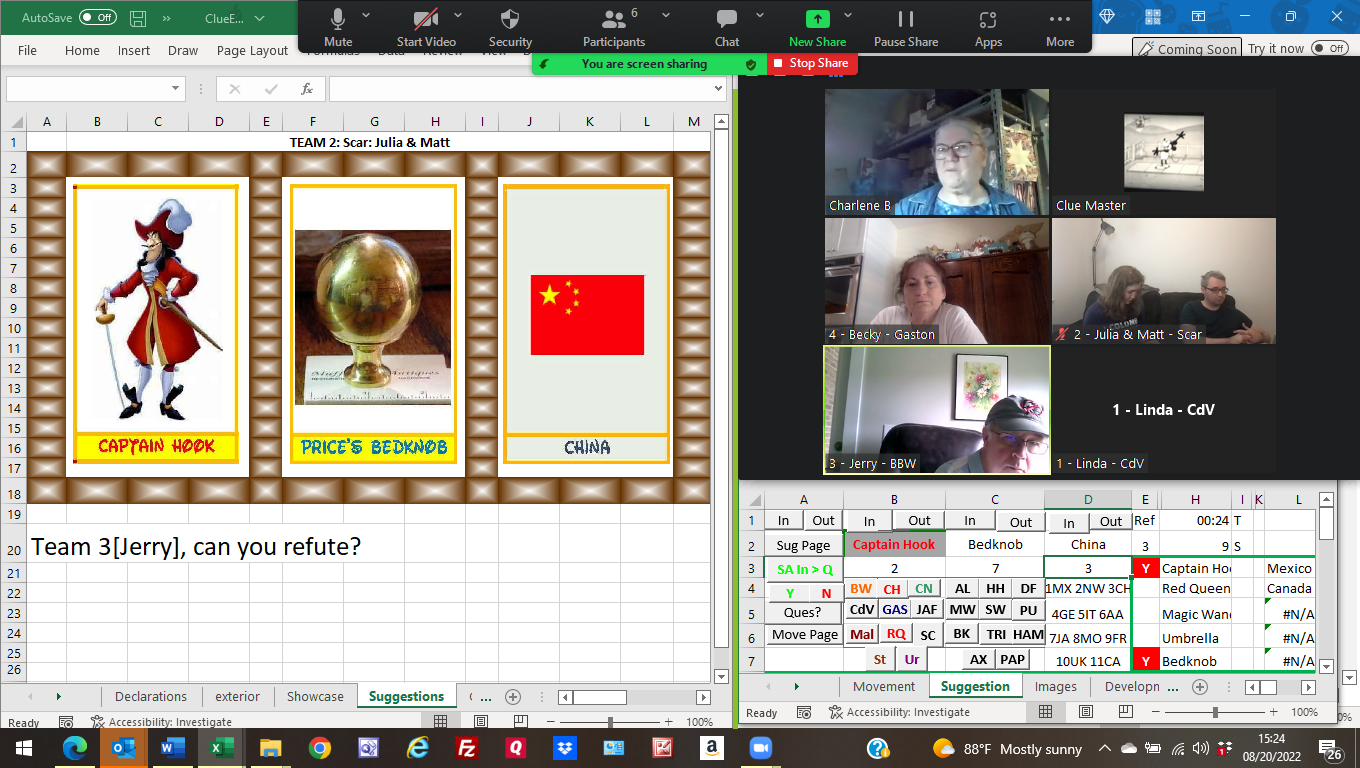The image size is (1360, 768).
Task: Switch to the Showcase sheet tab
Action: pyautogui.click(x=315, y=697)
